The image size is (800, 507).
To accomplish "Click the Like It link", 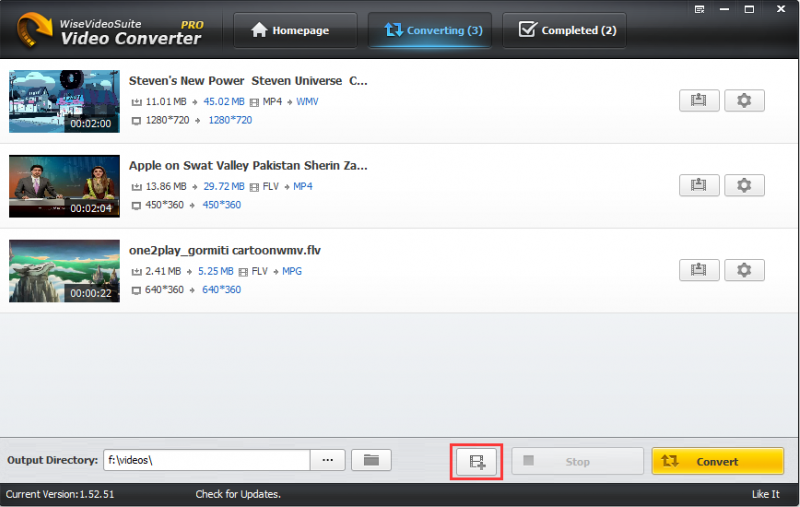I will tap(765, 494).
